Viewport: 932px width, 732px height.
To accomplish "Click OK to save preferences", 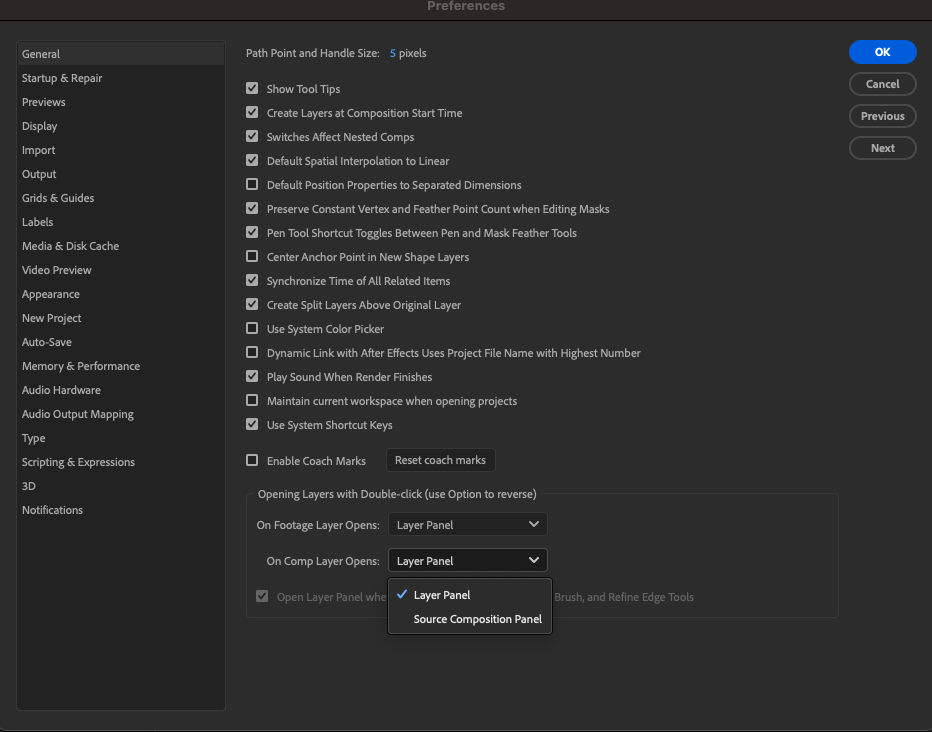I will click(x=881, y=51).
